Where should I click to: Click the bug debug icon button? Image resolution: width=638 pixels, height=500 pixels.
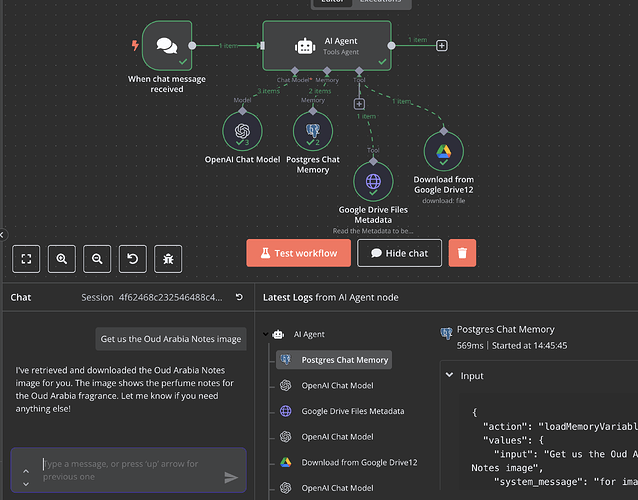click(168, 259)
